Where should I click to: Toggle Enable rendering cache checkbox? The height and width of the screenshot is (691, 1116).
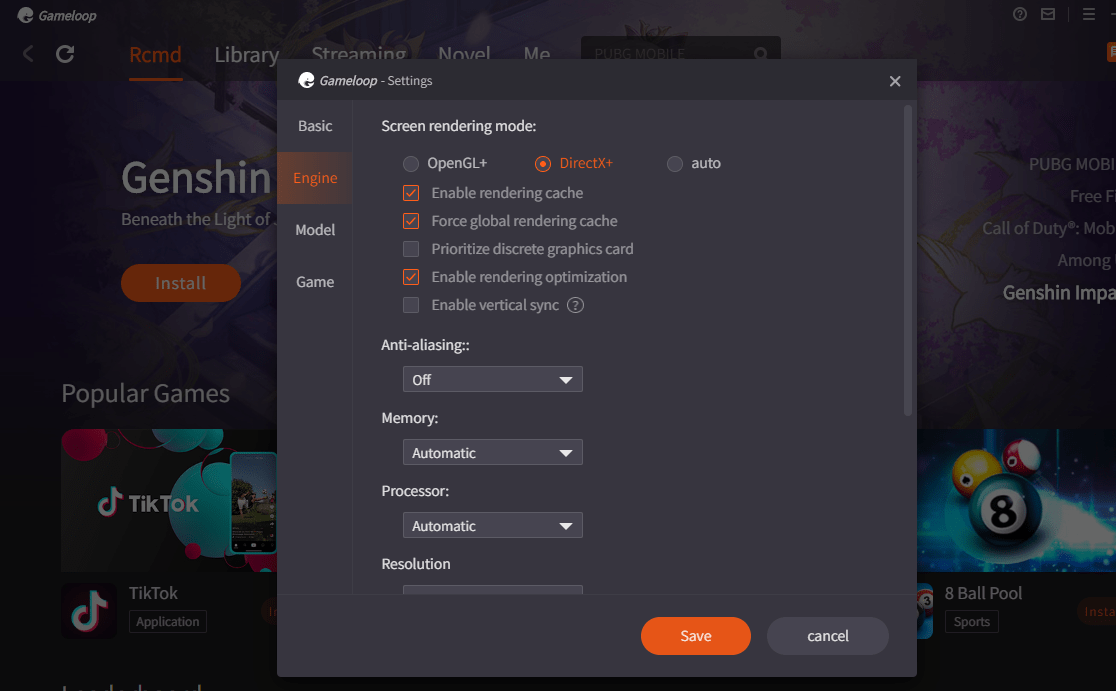(411, 193)
